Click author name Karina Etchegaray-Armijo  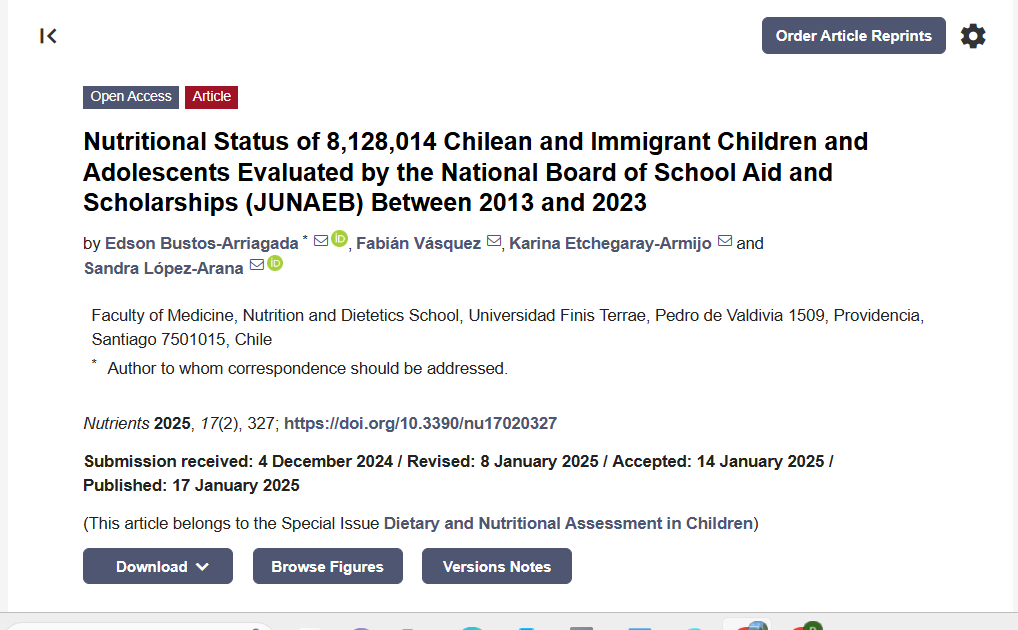tap(612, 243)
